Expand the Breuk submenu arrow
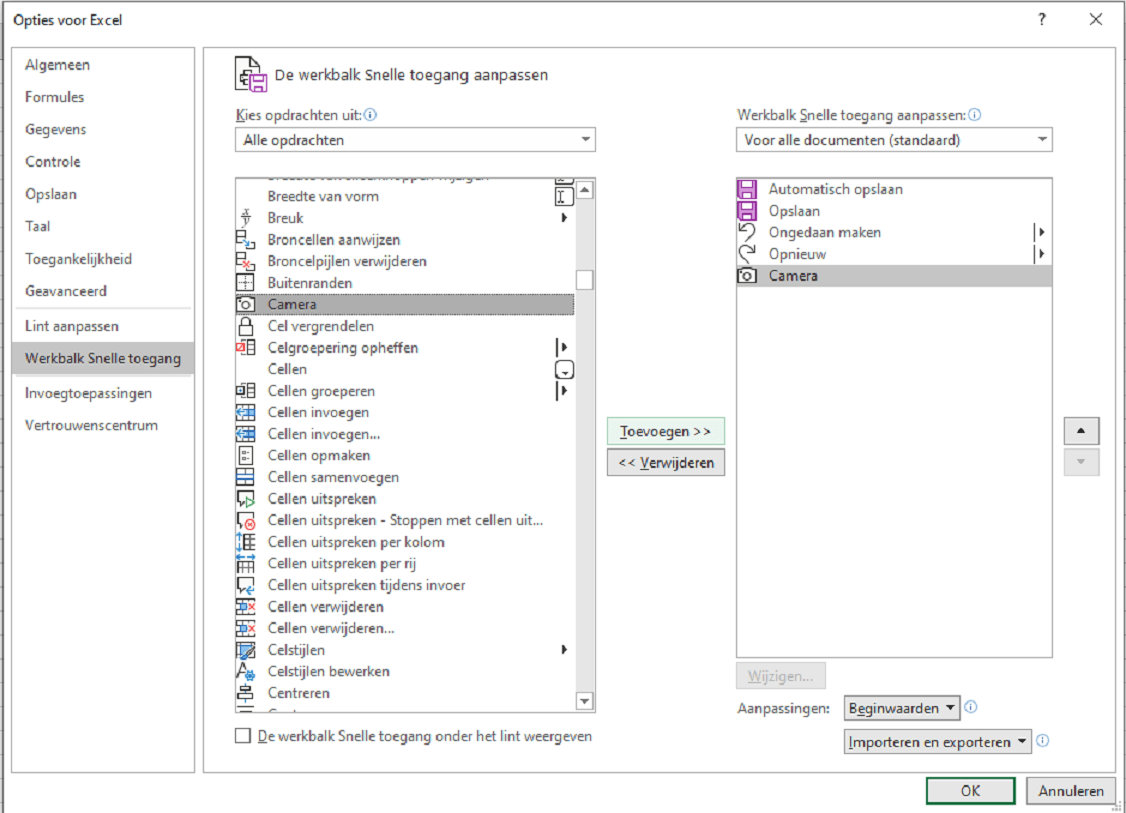This screenshot has width=1126, height=813. coord(564,218)
